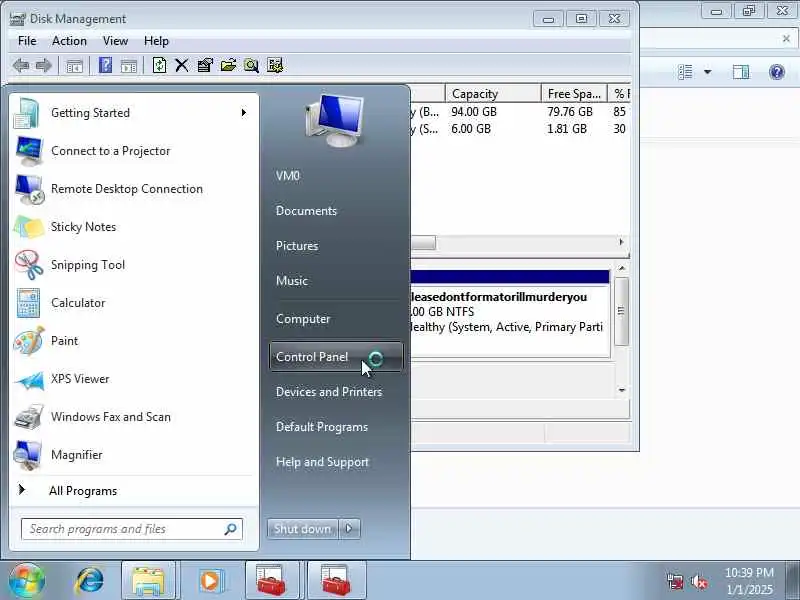Click the Free Space column header

point(574,94)
